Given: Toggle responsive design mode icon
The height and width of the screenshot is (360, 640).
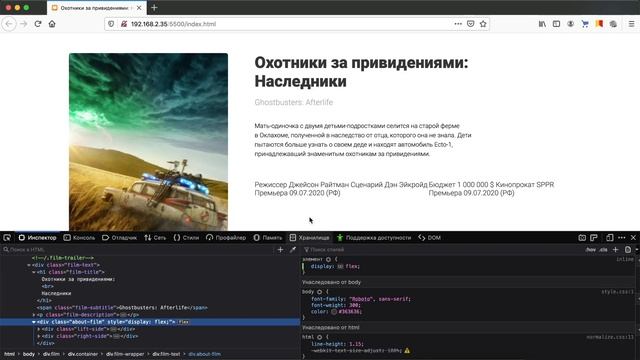Looking at the screenshot, I should (x=609, y=238).
